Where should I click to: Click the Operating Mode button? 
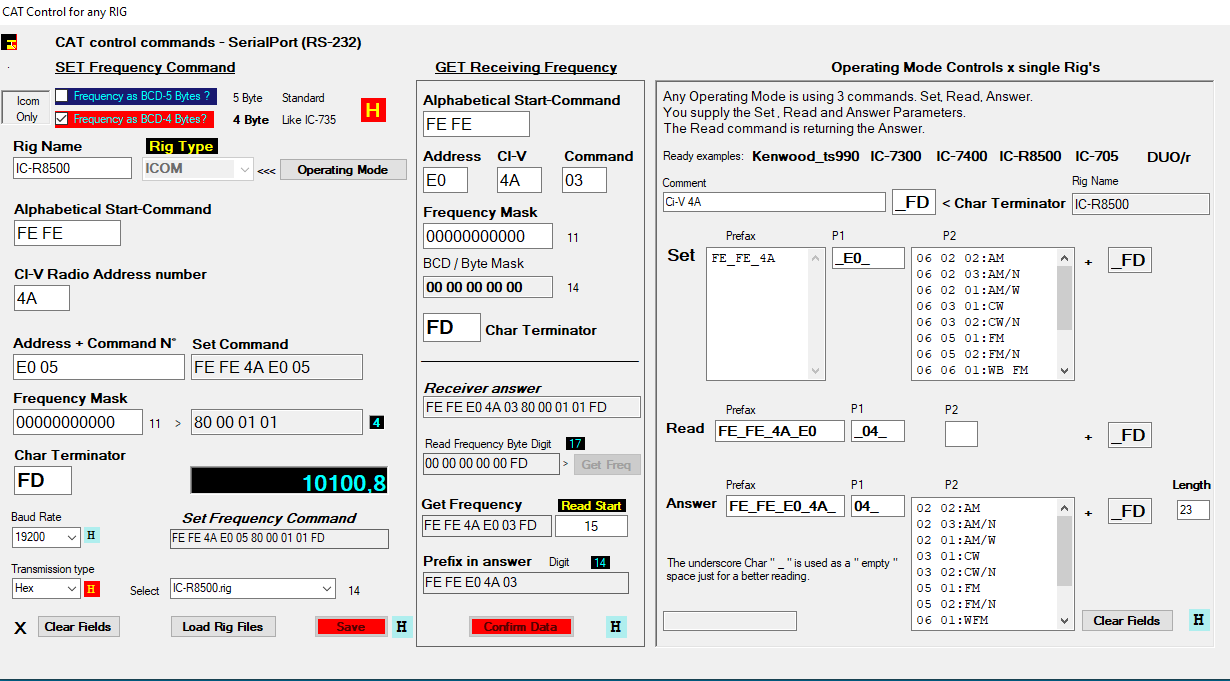(343, 170)
